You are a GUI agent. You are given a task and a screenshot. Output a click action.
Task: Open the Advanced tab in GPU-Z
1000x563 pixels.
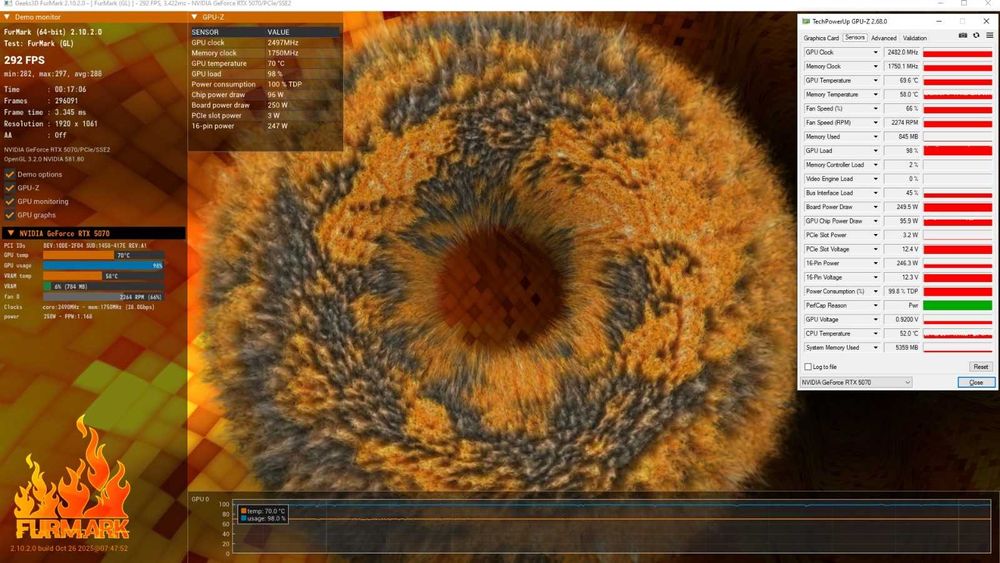[883, 38]
